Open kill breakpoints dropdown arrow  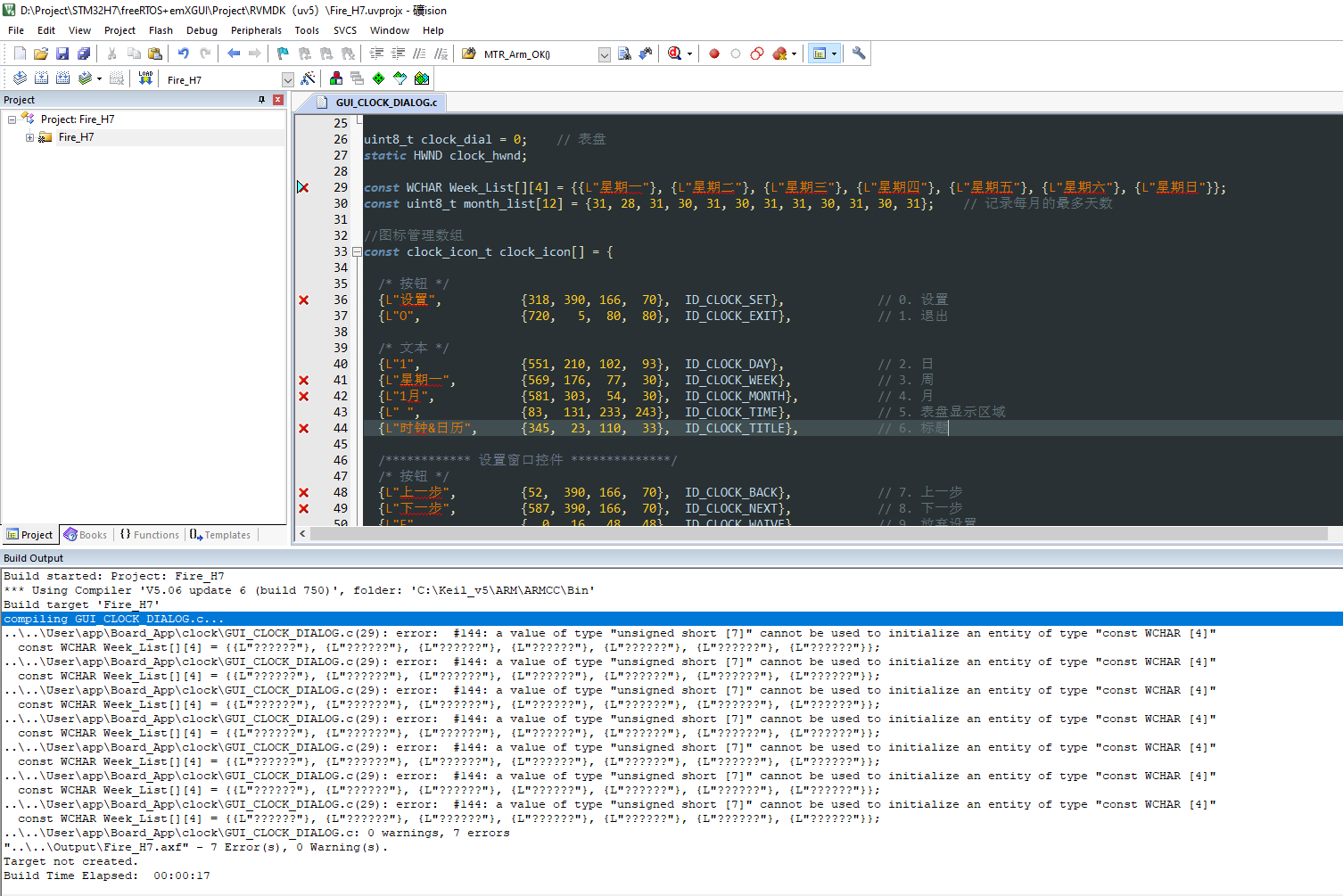(794, 53)
